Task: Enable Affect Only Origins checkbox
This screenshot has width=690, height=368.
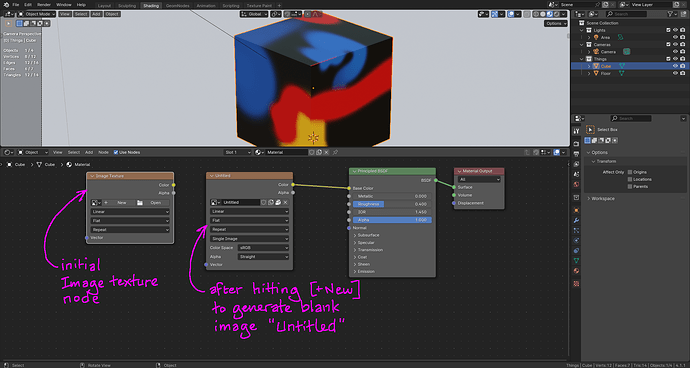Action: [x=630, y=172]
